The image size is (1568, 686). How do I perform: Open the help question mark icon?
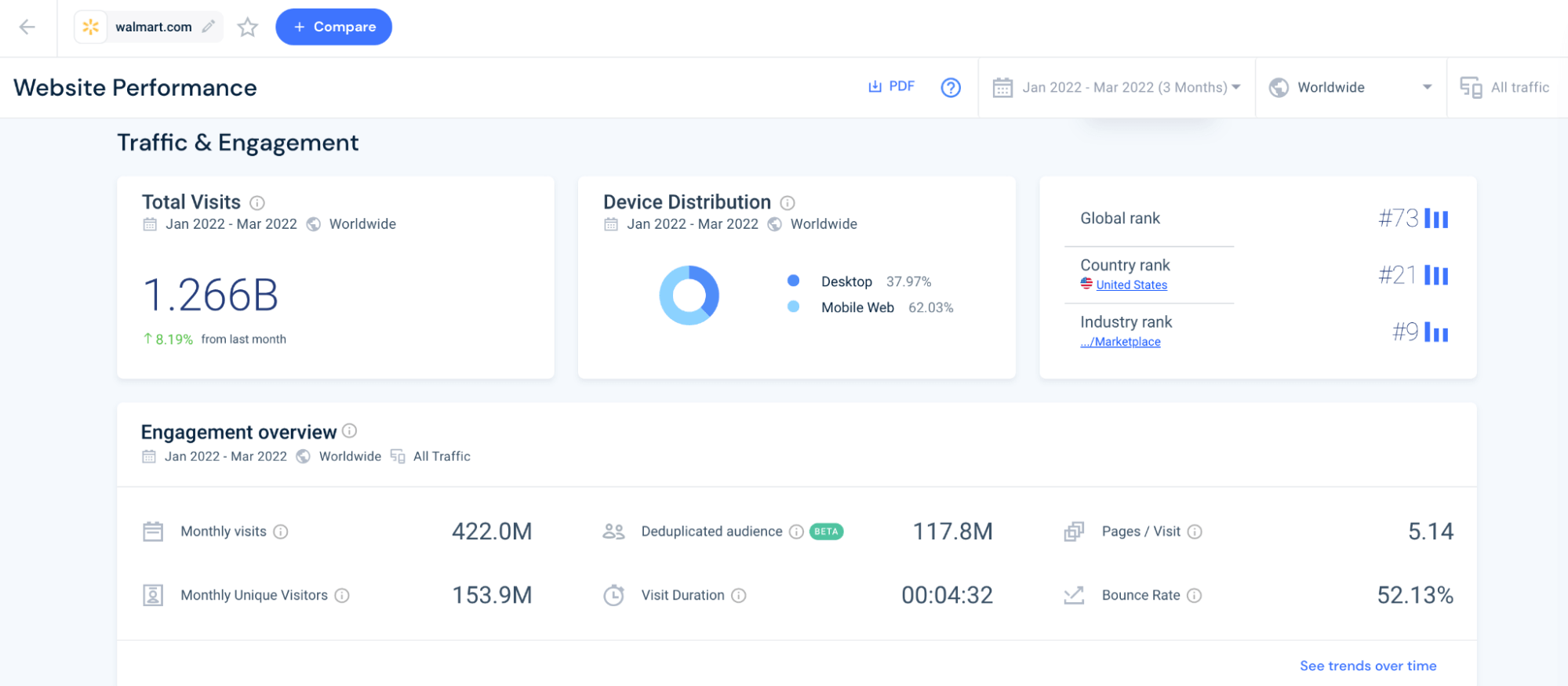coord(951,87)
